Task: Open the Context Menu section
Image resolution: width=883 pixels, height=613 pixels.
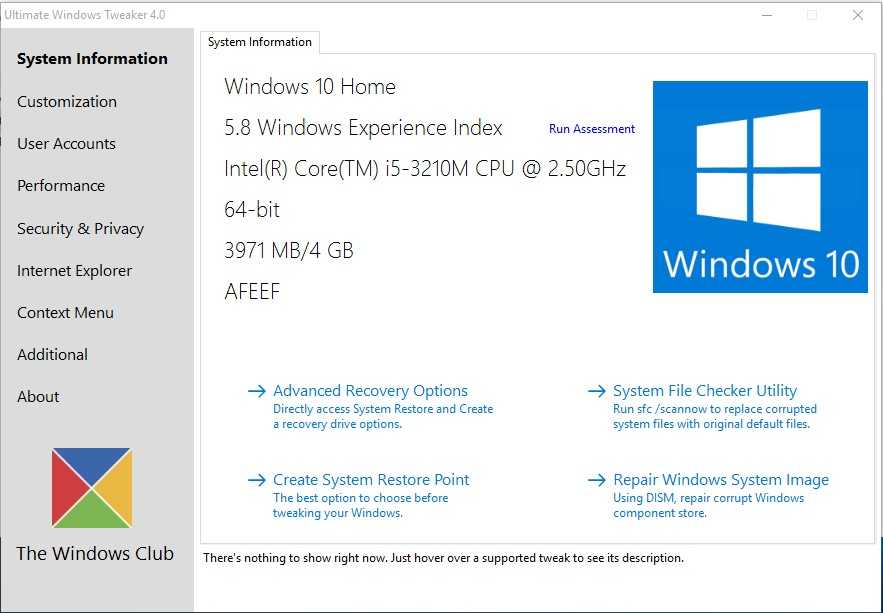Action: 65,313
